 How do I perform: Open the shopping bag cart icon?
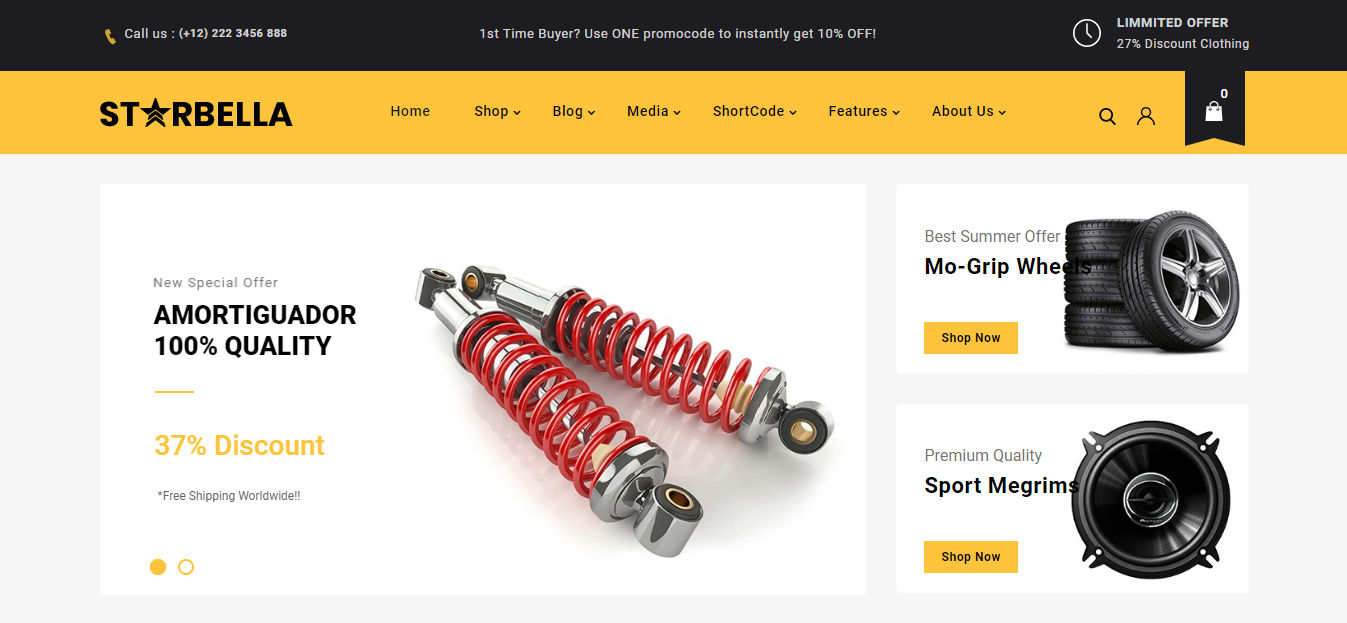click(1214, 111)
